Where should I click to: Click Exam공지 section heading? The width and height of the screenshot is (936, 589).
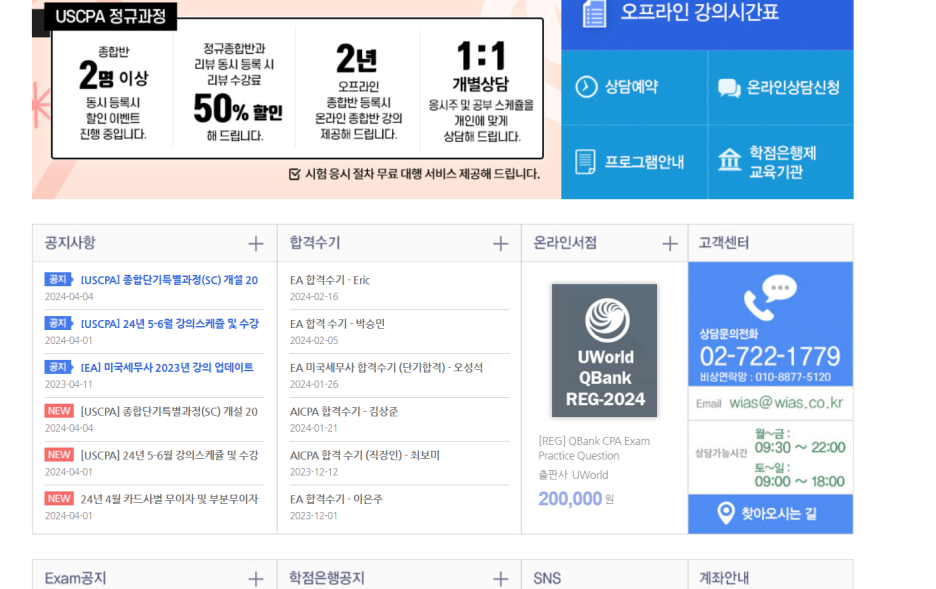[75, 578]
